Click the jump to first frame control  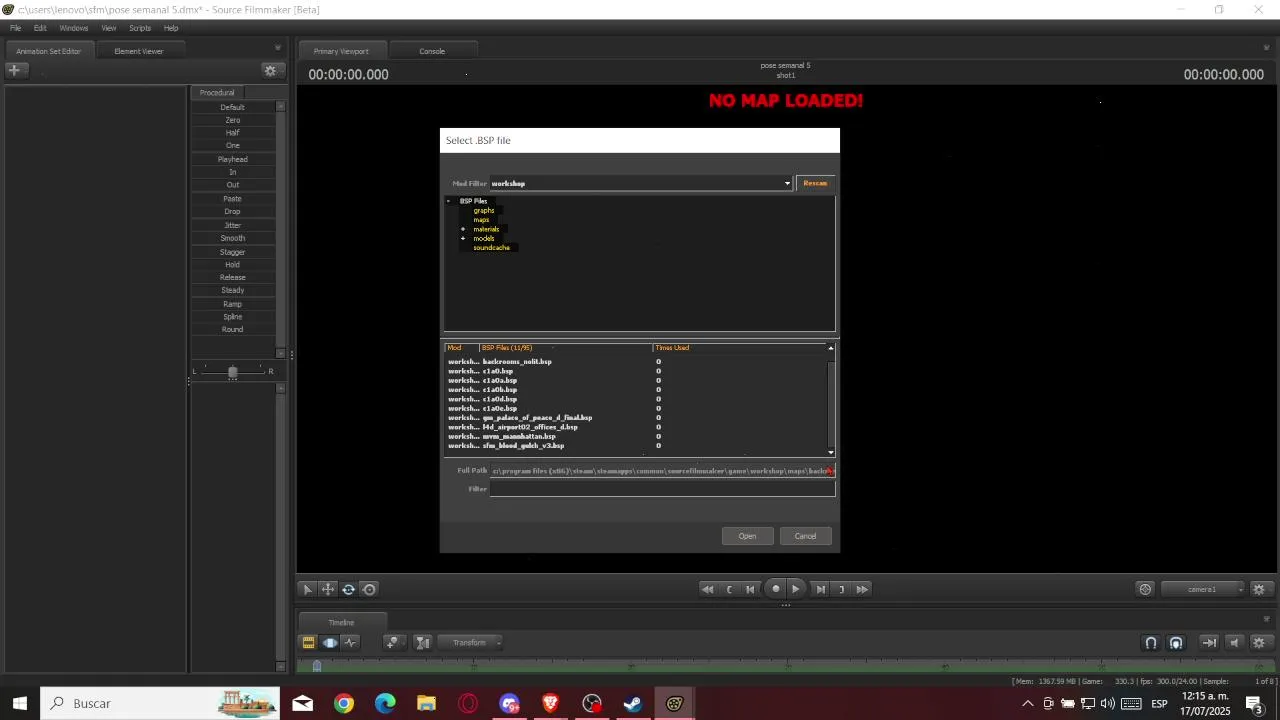[x=750, y=589]
